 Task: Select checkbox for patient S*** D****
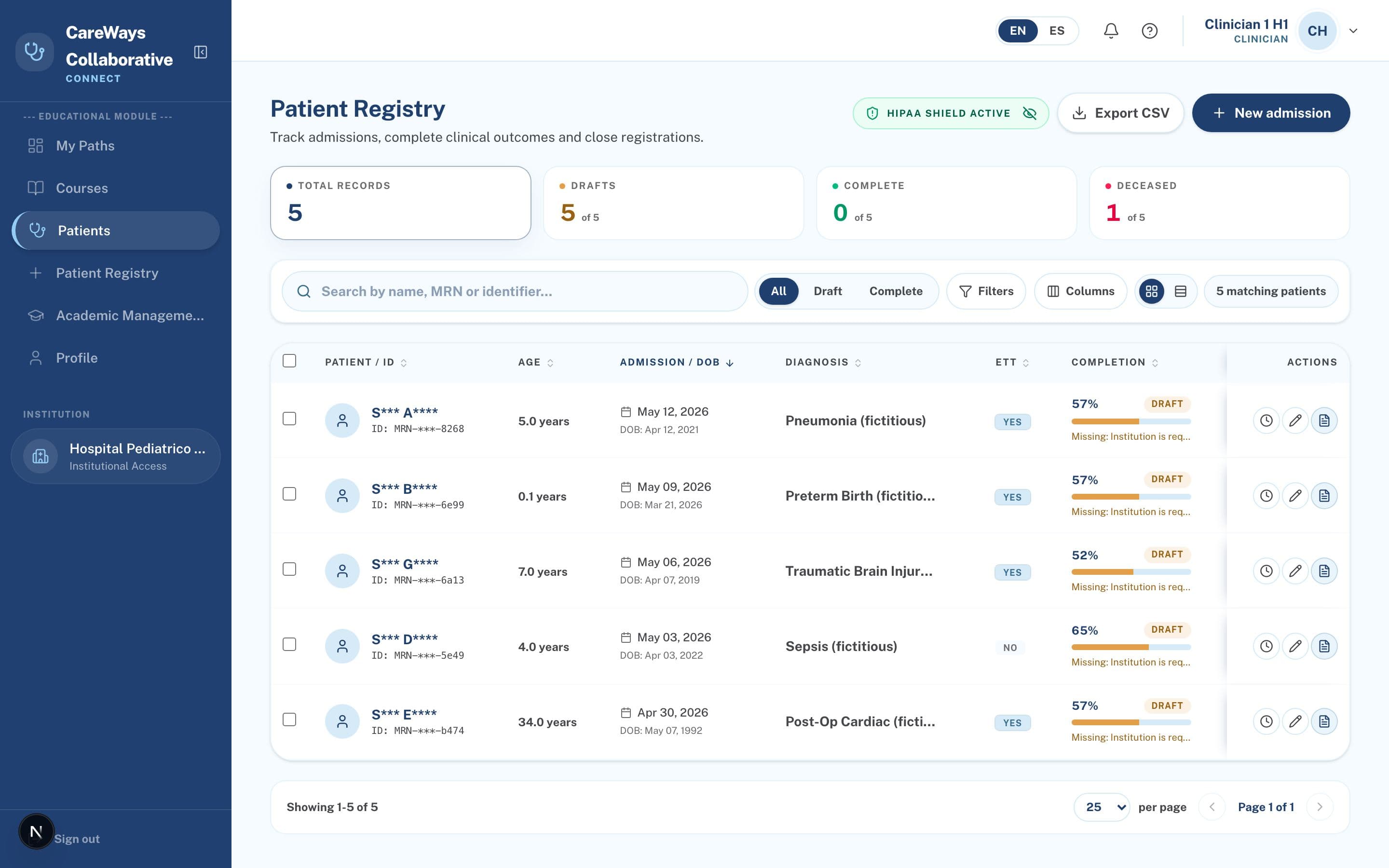point(289,645)
